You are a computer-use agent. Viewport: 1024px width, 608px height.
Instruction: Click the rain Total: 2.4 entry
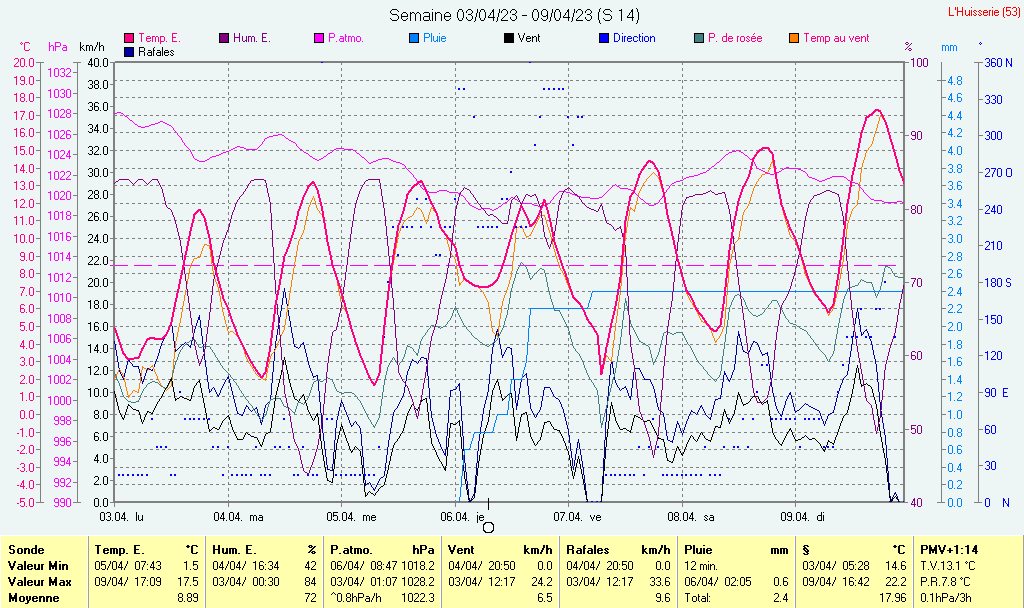[737, 598]
